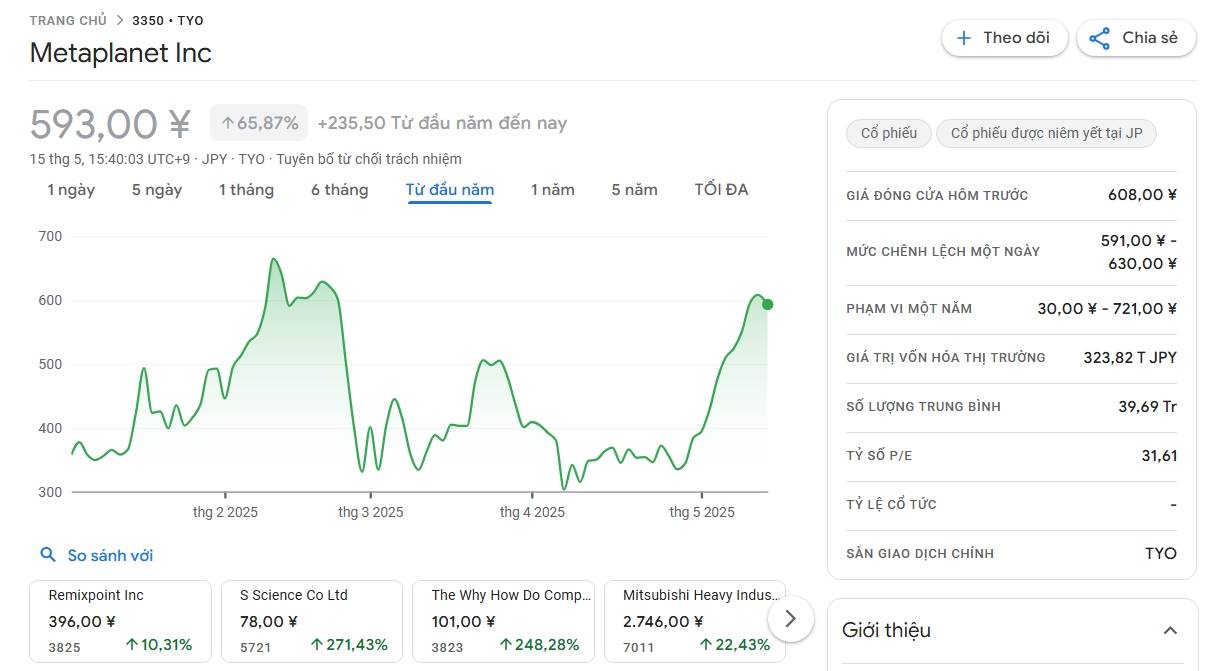Click the 22,43% gain on Mitsubishi card
The width and height of the screenshot is (1208, 671).
point(735,645)
